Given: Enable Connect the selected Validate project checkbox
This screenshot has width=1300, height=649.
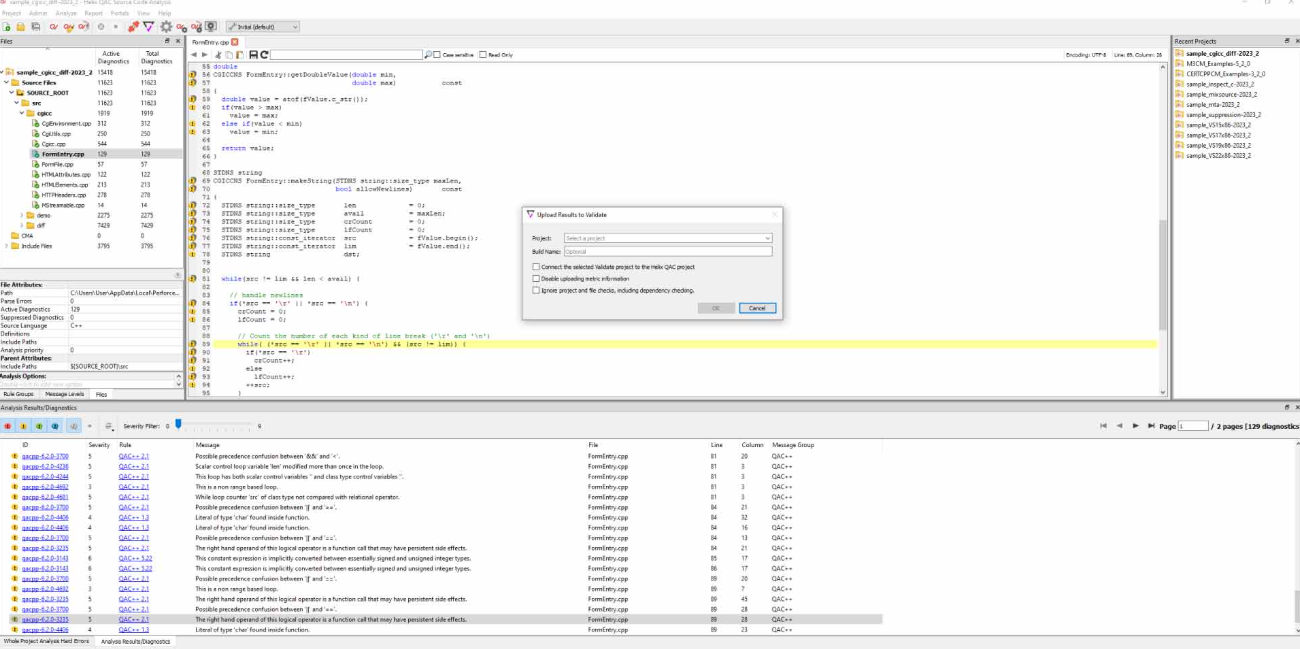Looking at the screenshot, I should pyautogui.click(x=536, y=267).
